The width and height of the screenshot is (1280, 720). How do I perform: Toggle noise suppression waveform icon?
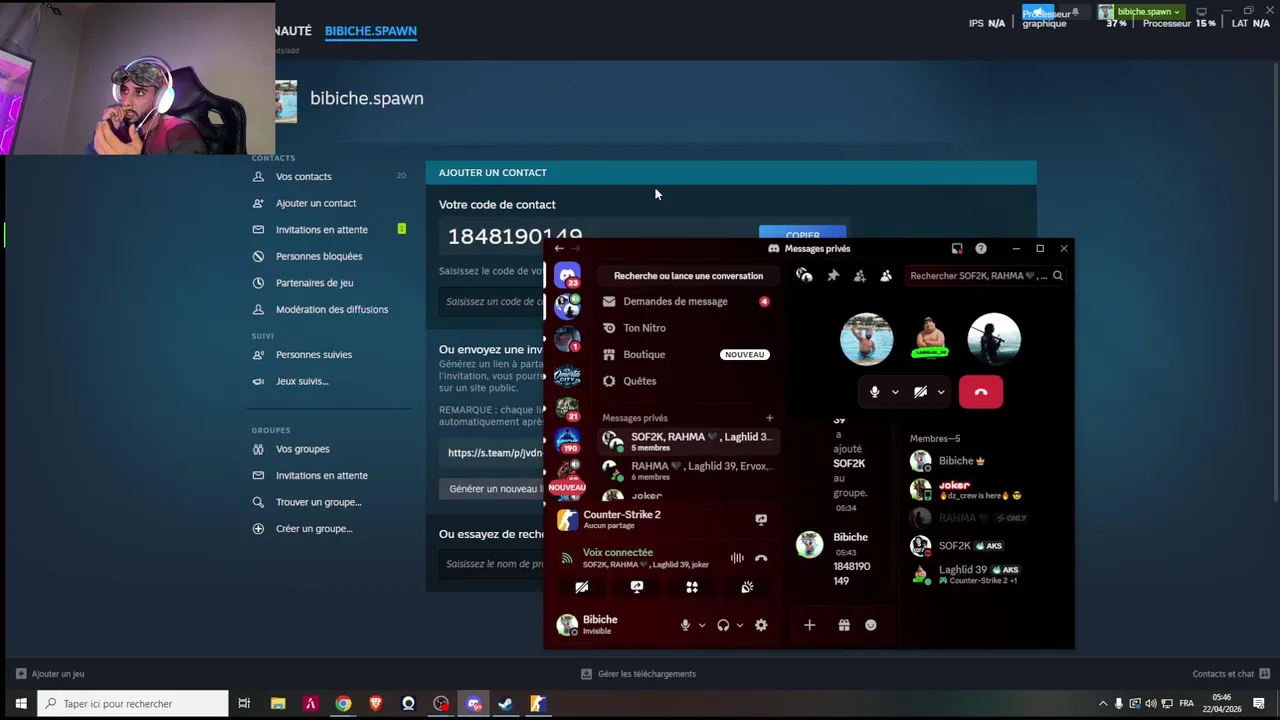pos(737,558)
